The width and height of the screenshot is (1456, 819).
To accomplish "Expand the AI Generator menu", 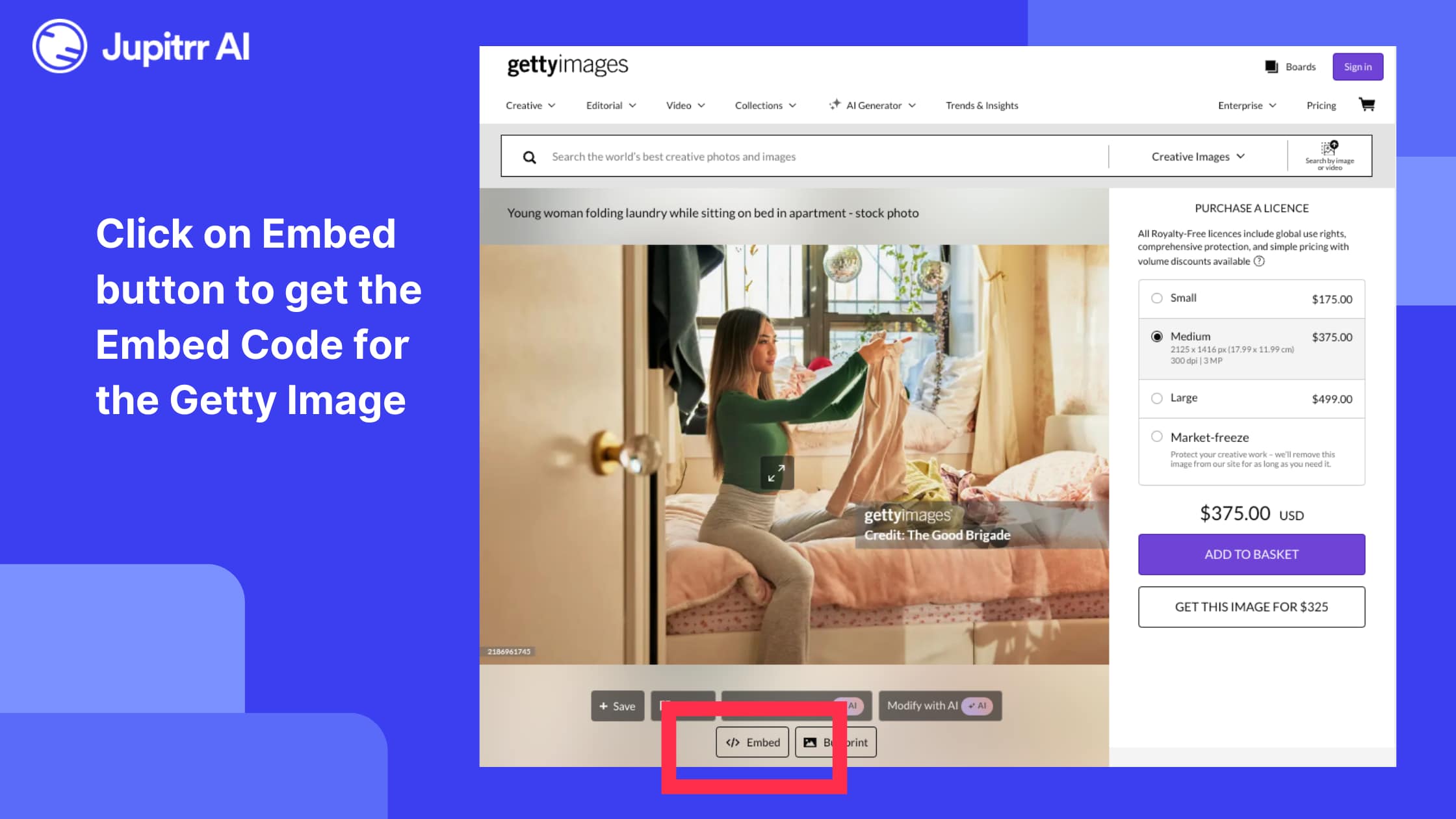I will pyautogui.click(x=872, y=105).
